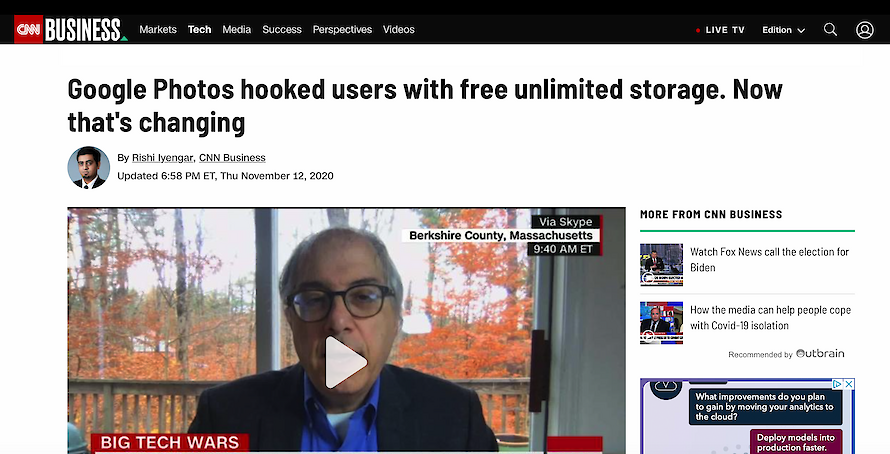Viewport: 890px width, 454px height.
Task: Play the Big Tech Wars video
Action: point(346,362)
